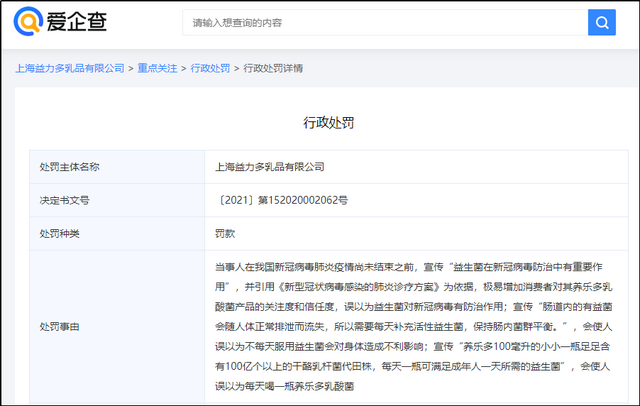
Task: Click the arrow separator before 行政处罚 breadcrumb
Action: (184, 68)
